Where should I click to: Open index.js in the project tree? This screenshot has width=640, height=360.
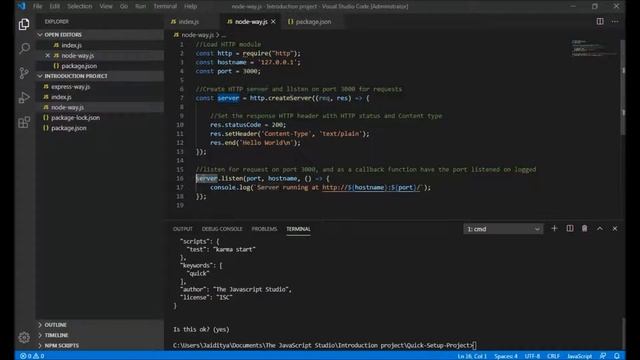click(100, 97)
